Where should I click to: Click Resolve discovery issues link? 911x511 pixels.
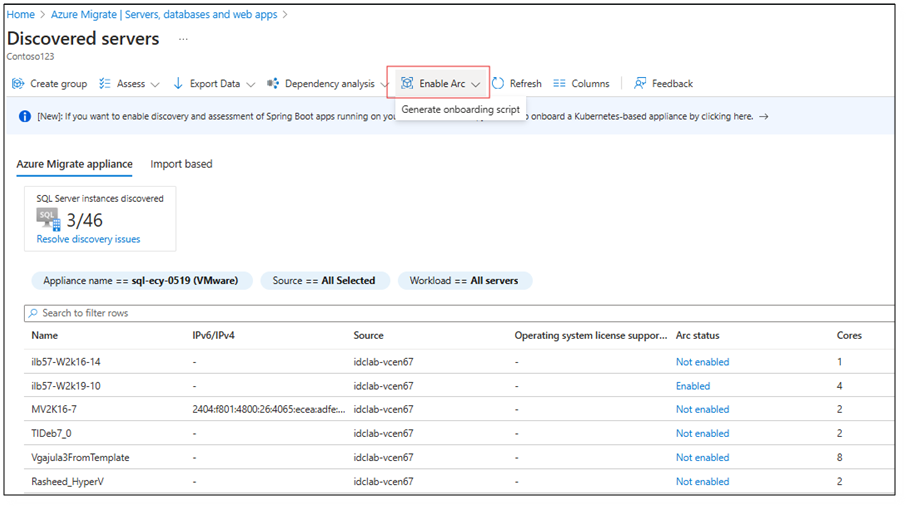[x=88, y=239]
